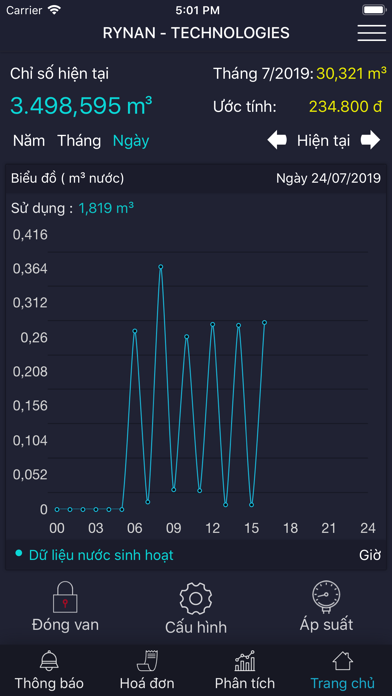Tap x-axis label 18

coord(290,528)
